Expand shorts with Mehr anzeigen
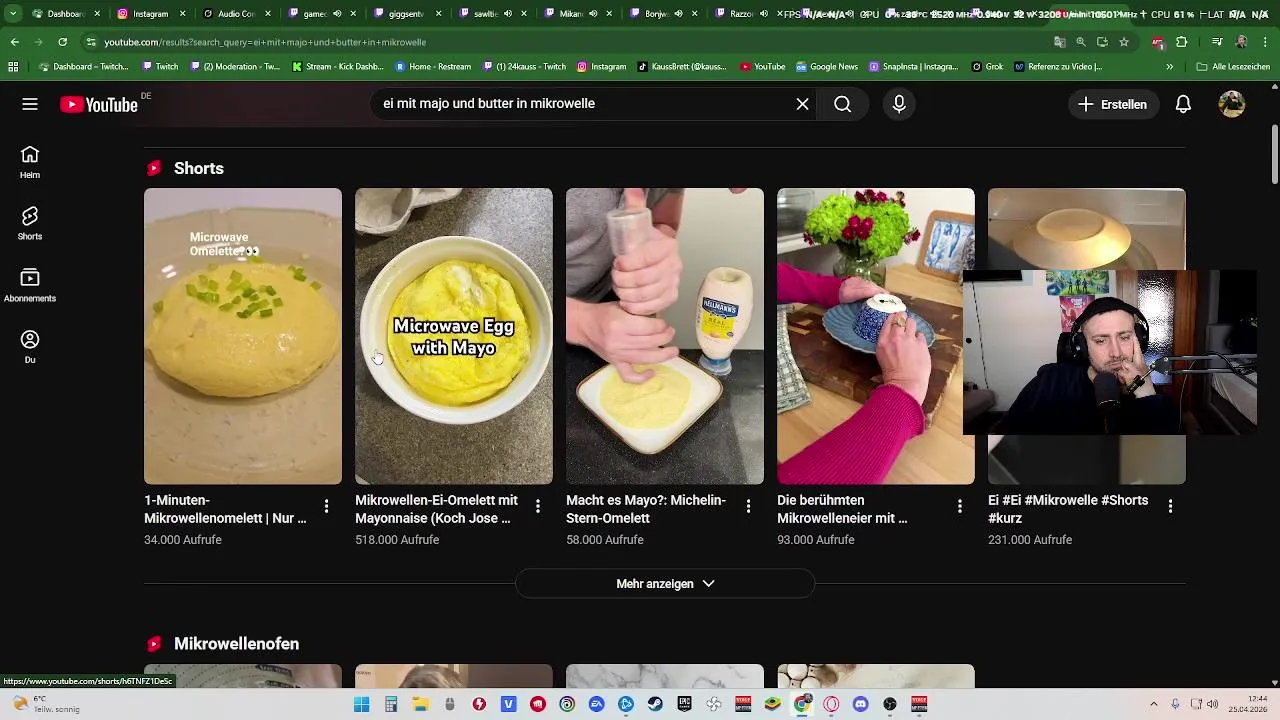 pos(665,584)
